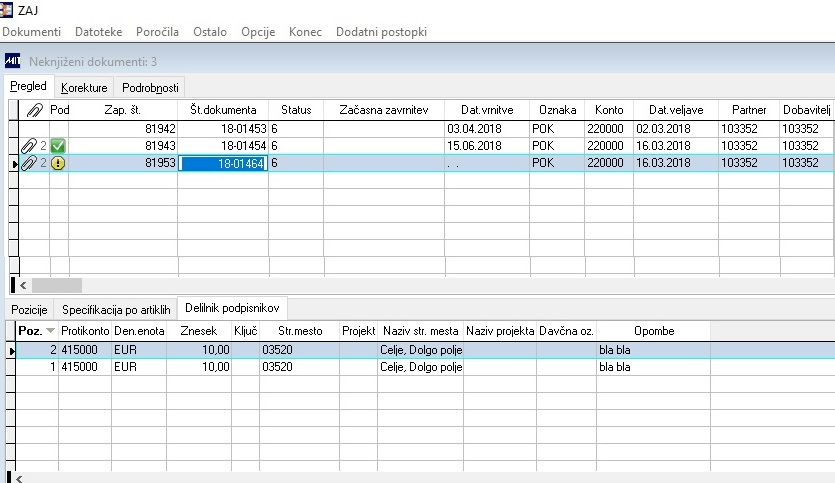Select document number cell 18-01453

click(223, 129)
